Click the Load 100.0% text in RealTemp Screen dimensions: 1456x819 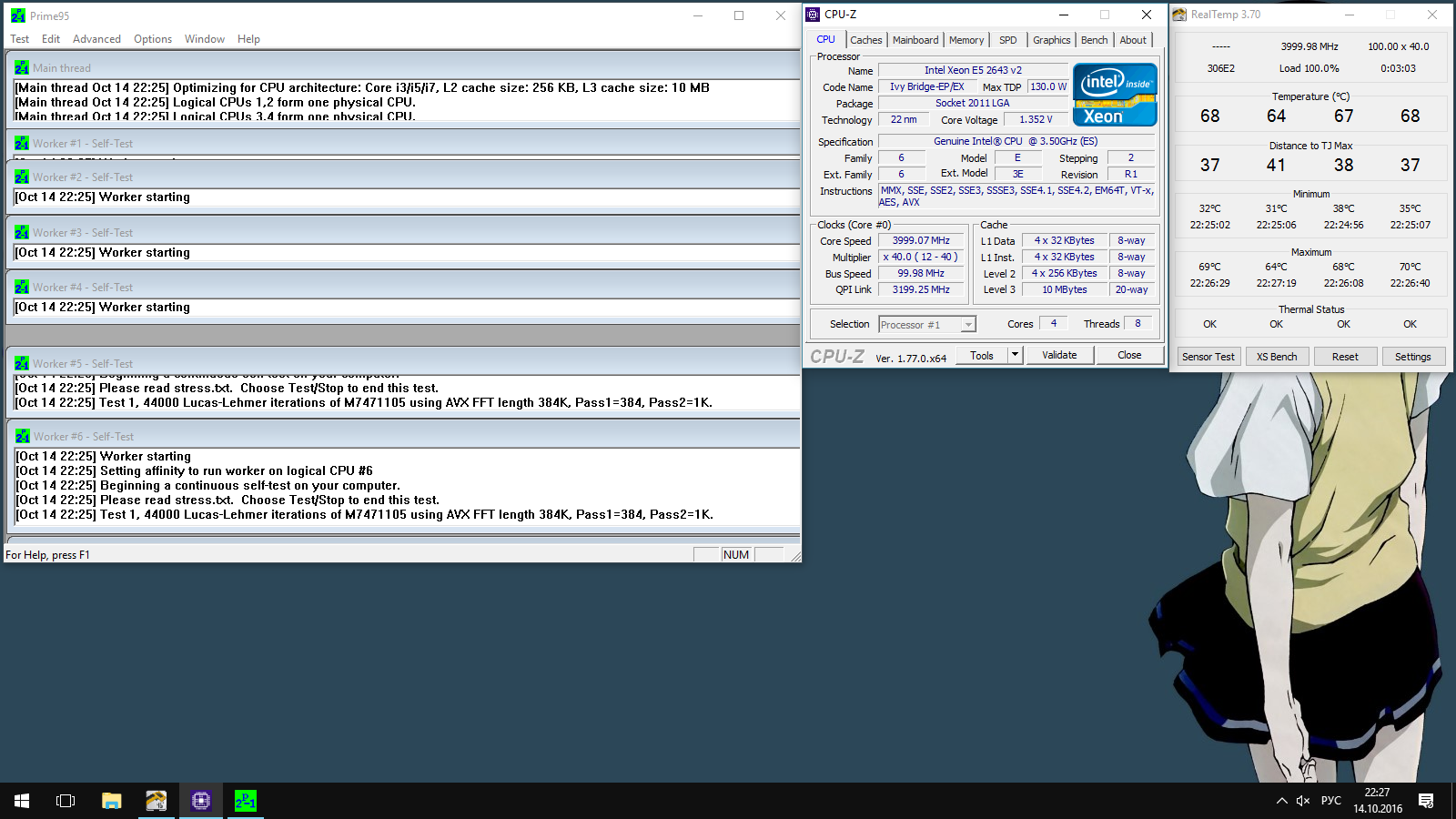1309,68
